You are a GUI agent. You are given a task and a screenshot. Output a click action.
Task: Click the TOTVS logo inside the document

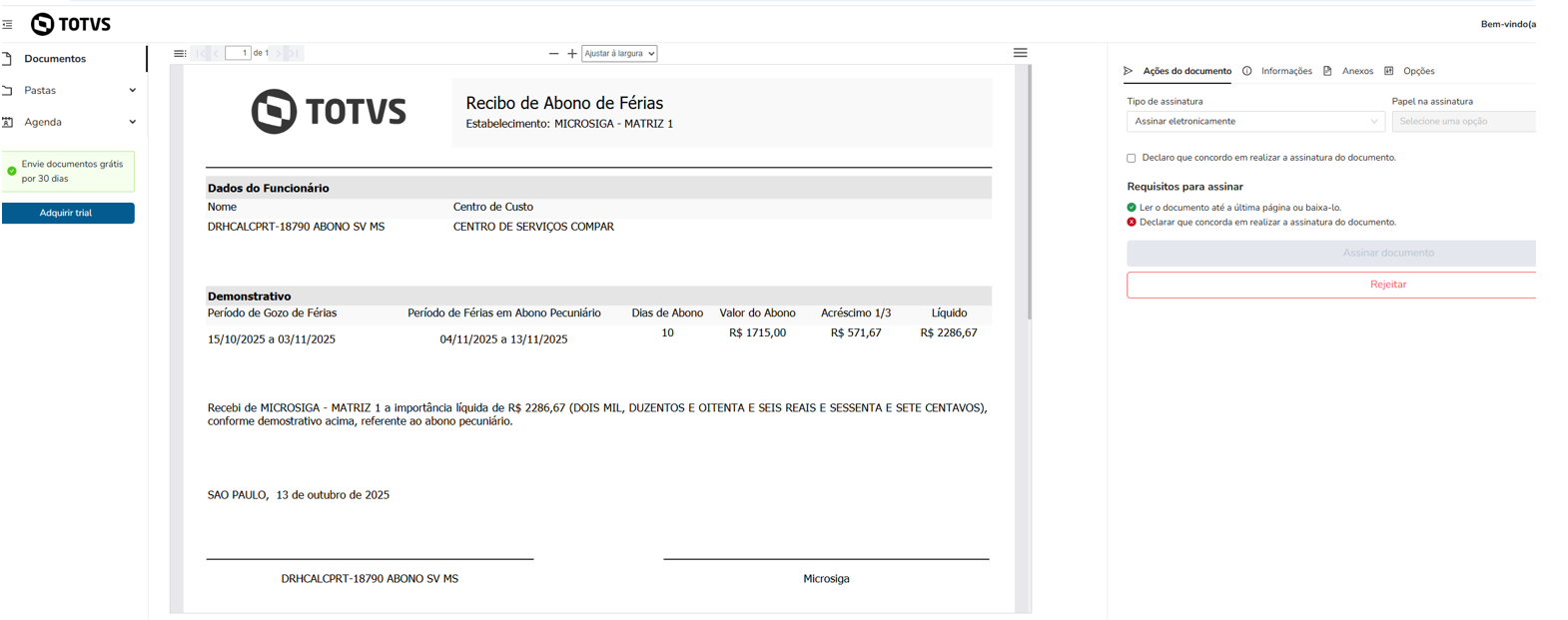329,111
